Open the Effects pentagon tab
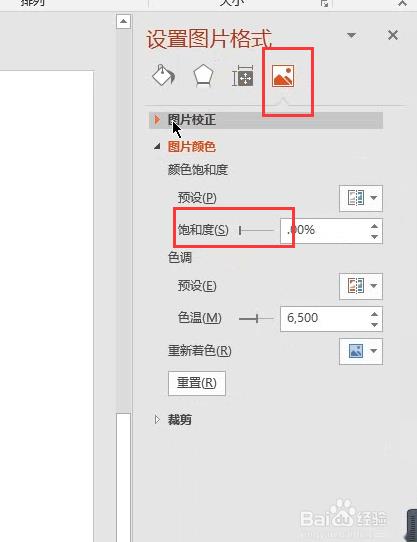This screenshot has height=542, width=417. pyautogui.click(x=203, y=75)
